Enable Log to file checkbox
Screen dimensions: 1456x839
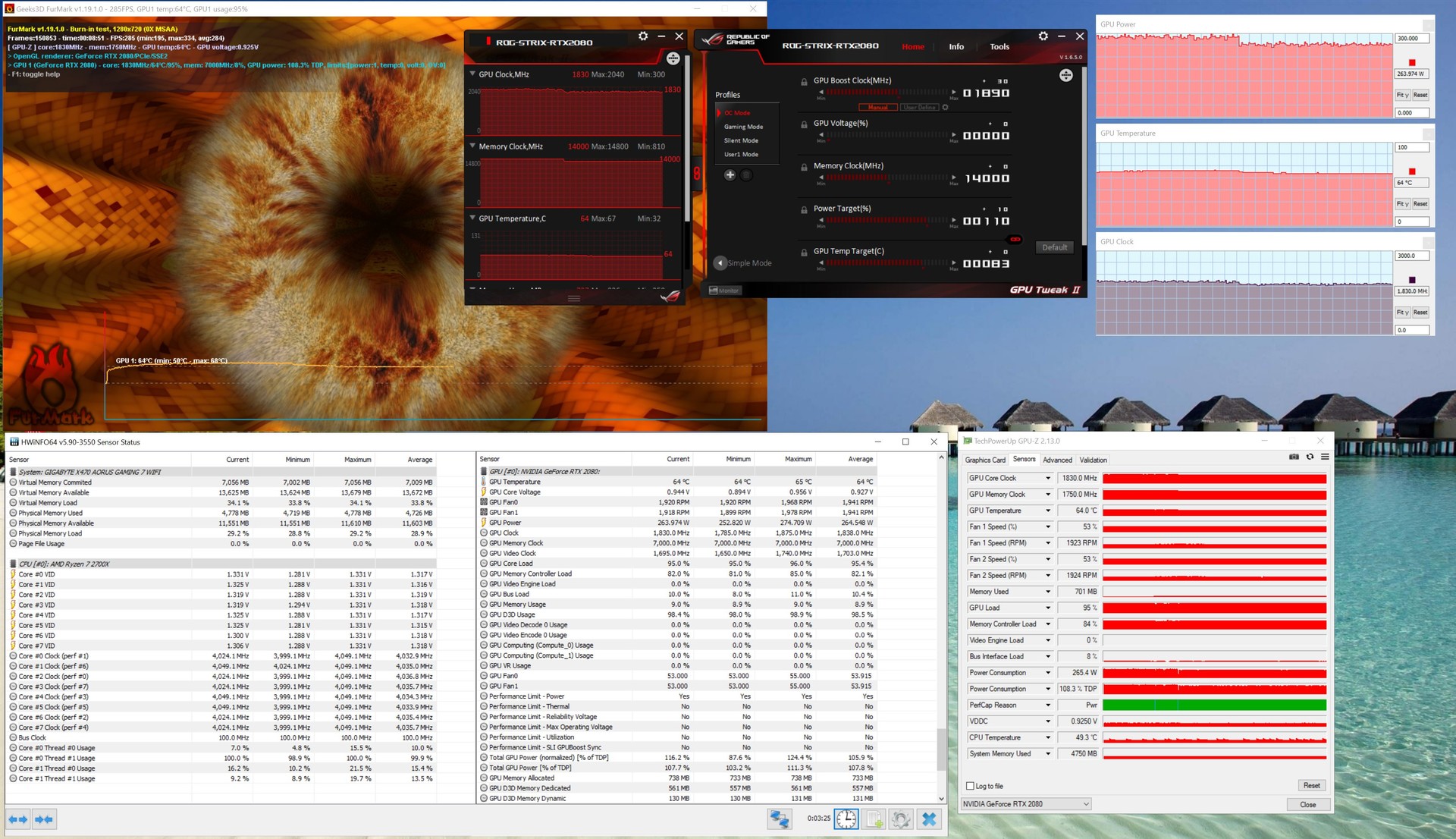click(x=970, y=786)
